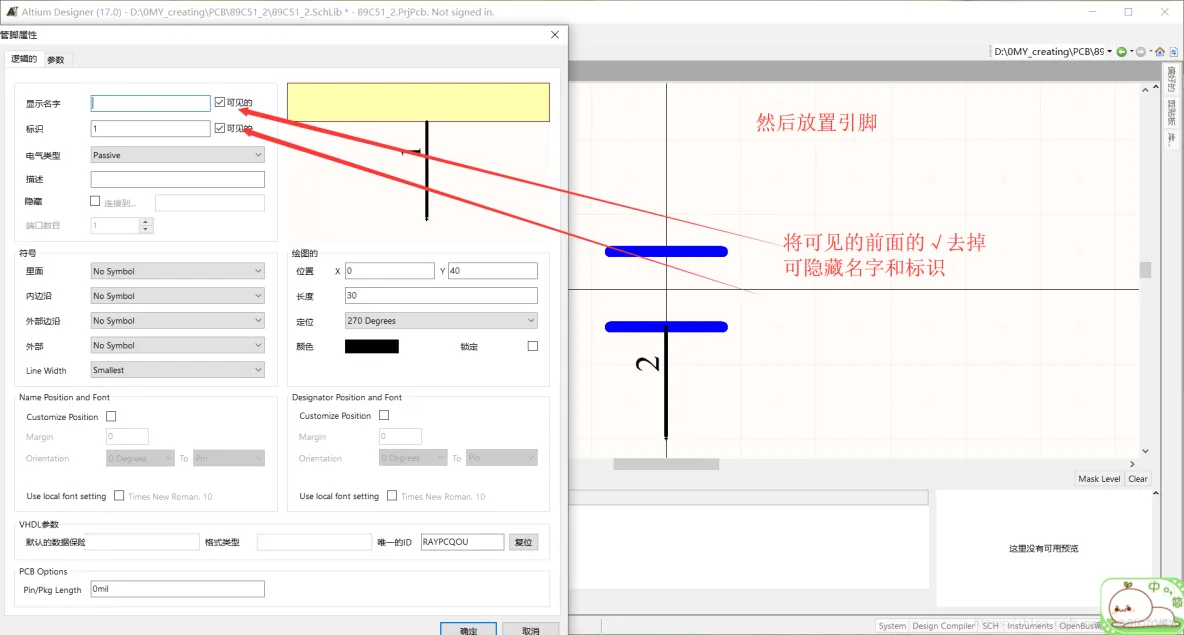Open orientation 270 Degrees dropdown
The height and width of the screenshot is (635, 1184).
441,321
